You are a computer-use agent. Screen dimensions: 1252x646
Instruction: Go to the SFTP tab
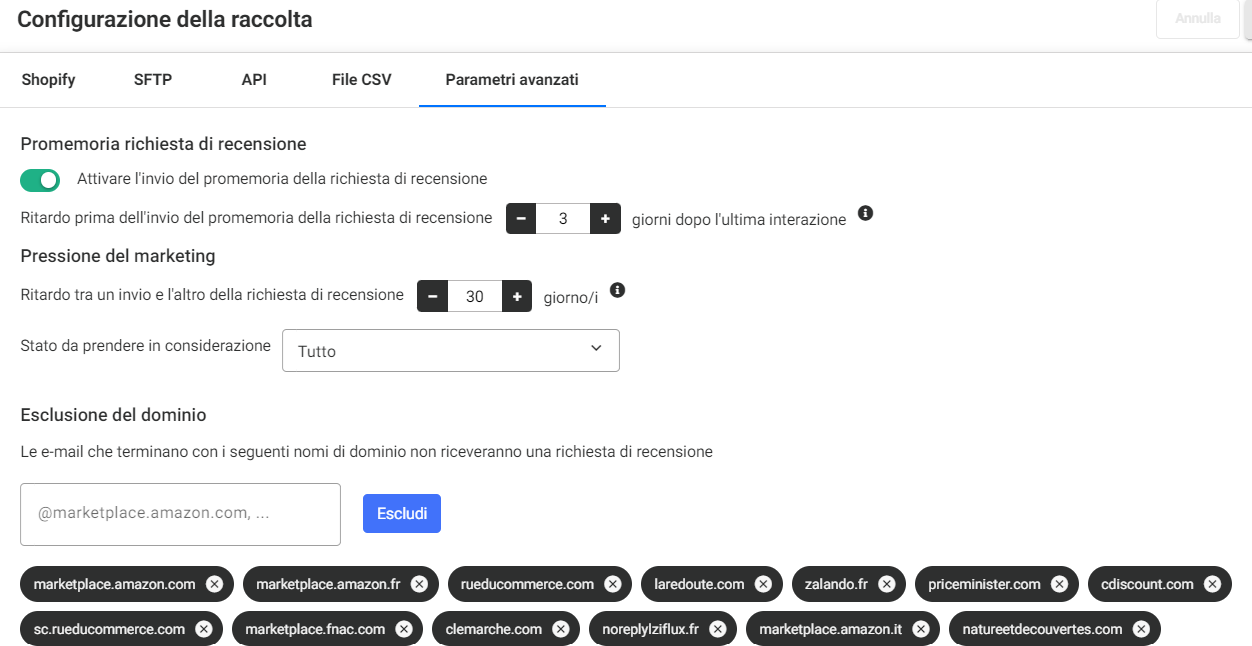pos(153,80)
